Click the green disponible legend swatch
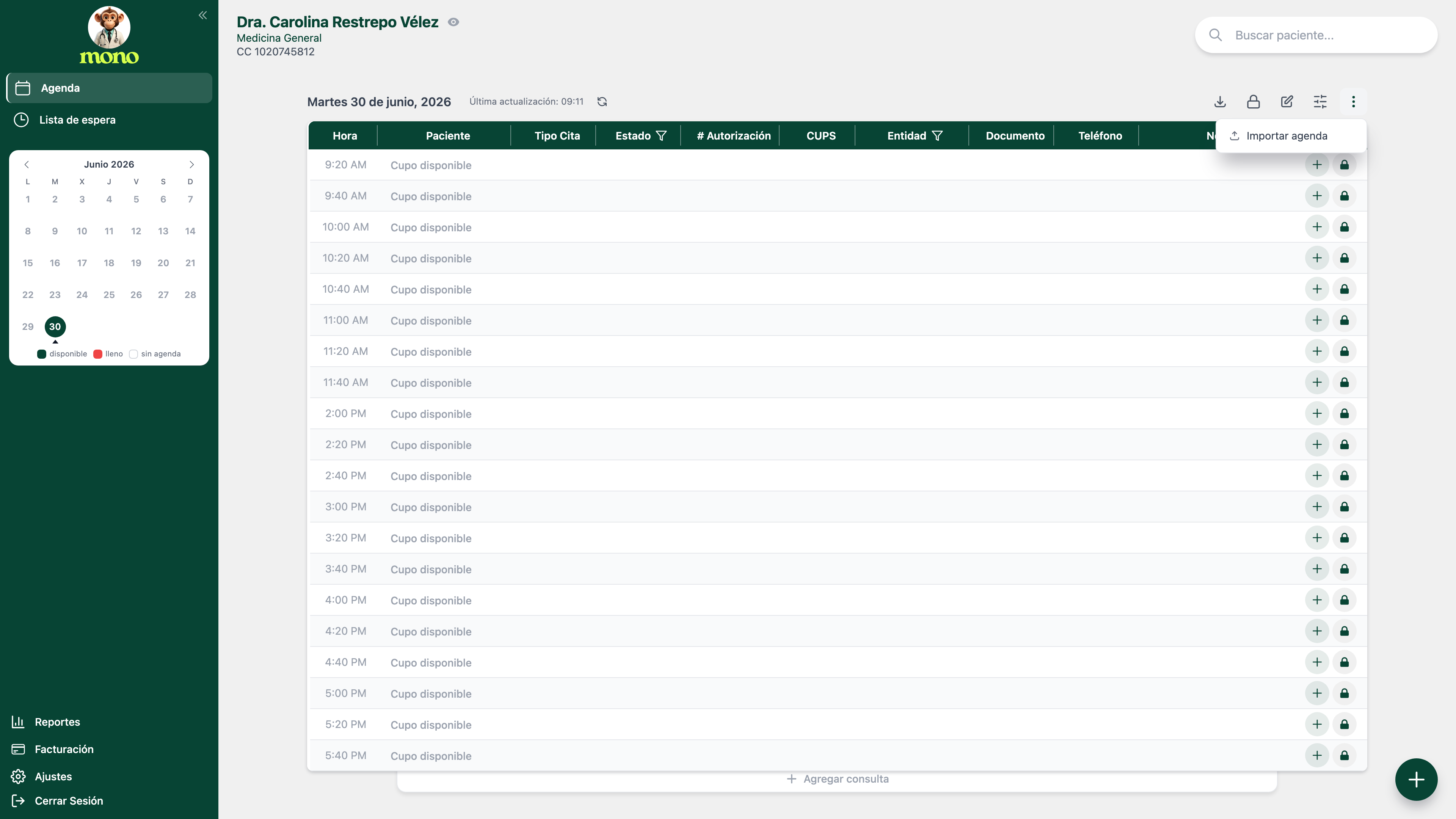 point(42,354)
